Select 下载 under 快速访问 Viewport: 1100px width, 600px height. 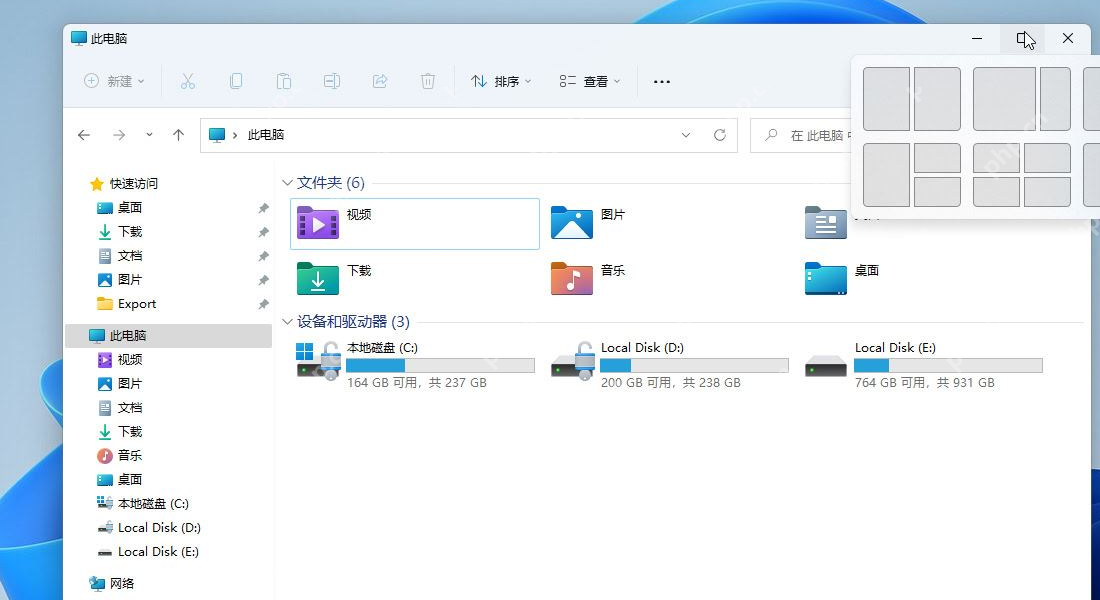click(130, 232)
